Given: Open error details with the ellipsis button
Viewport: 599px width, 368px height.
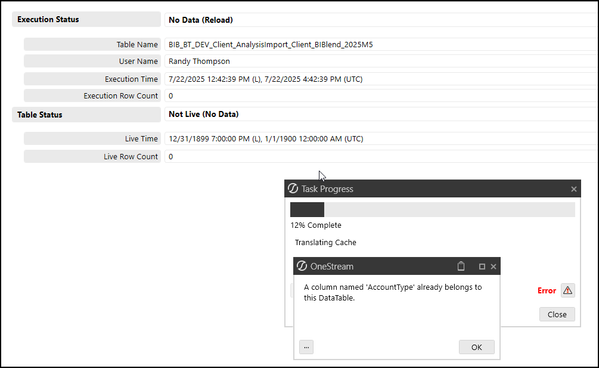Looking at the screenshot, I should [306, 347].
